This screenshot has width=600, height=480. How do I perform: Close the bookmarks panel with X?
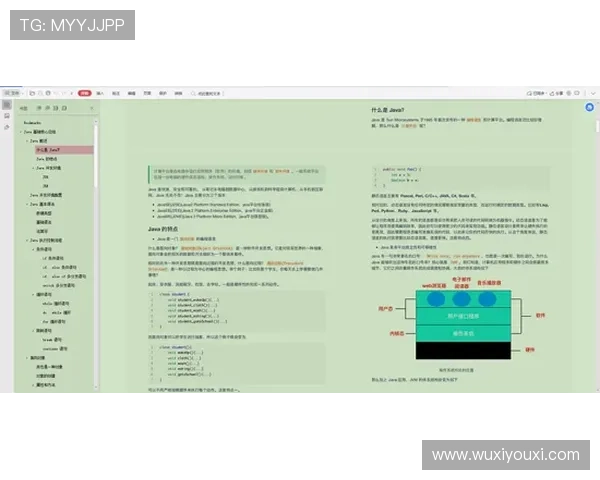(x=92, y=108)
